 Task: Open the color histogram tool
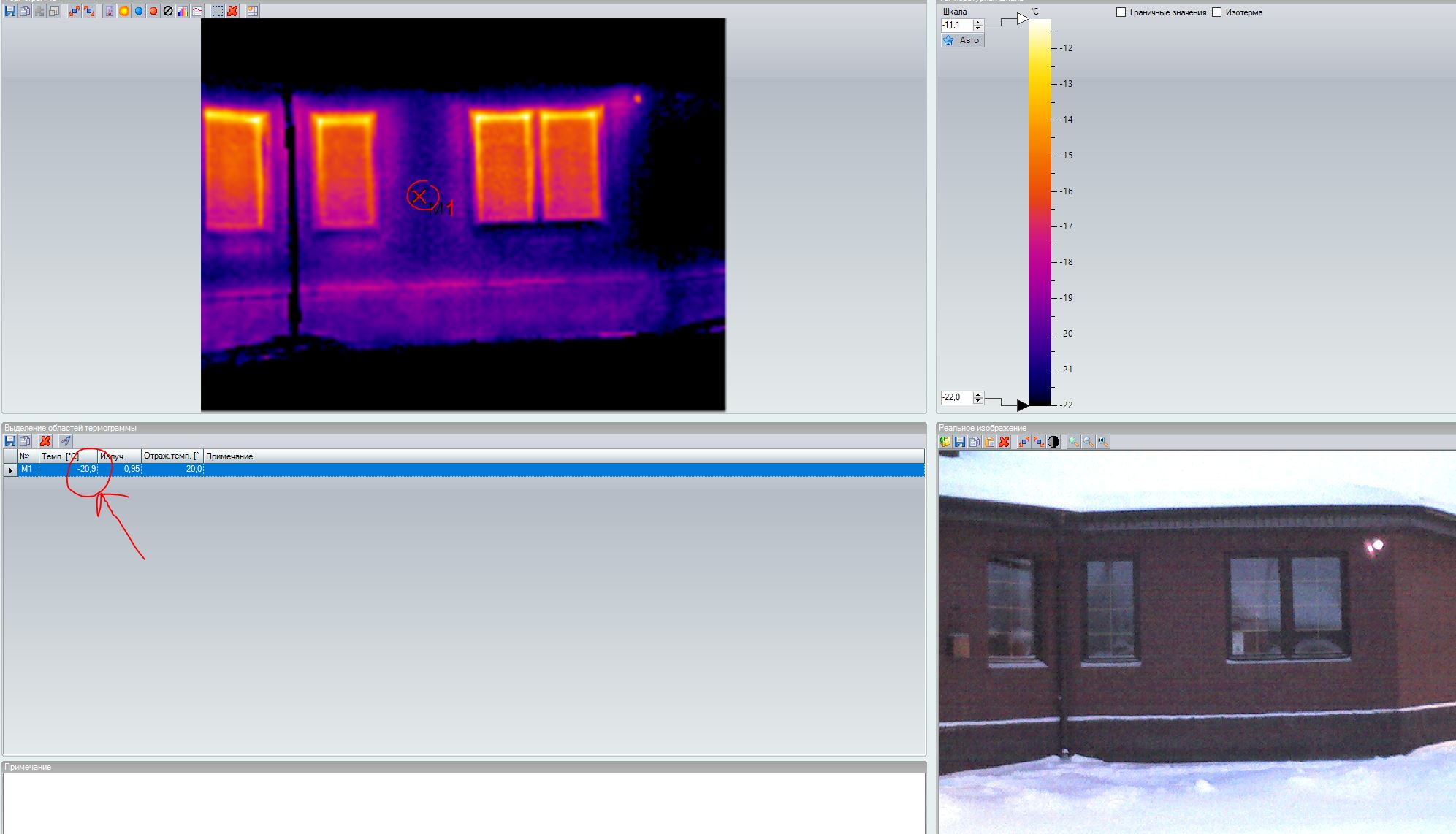(183, 11)
